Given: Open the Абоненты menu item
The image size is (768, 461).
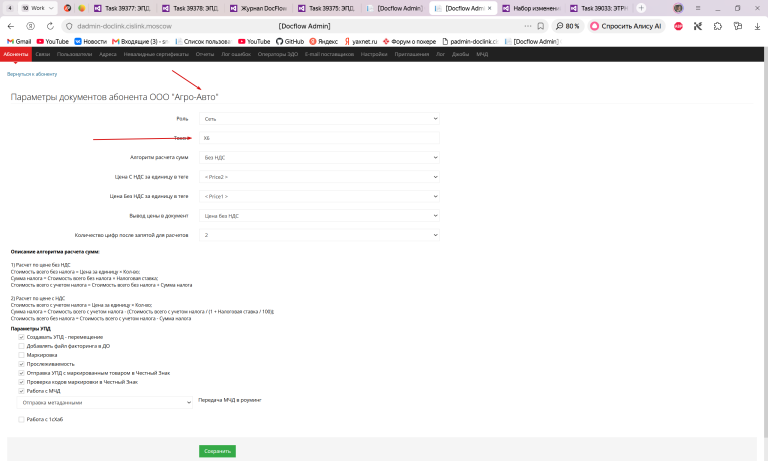Looking at the screenshot, I should [16, 54].
